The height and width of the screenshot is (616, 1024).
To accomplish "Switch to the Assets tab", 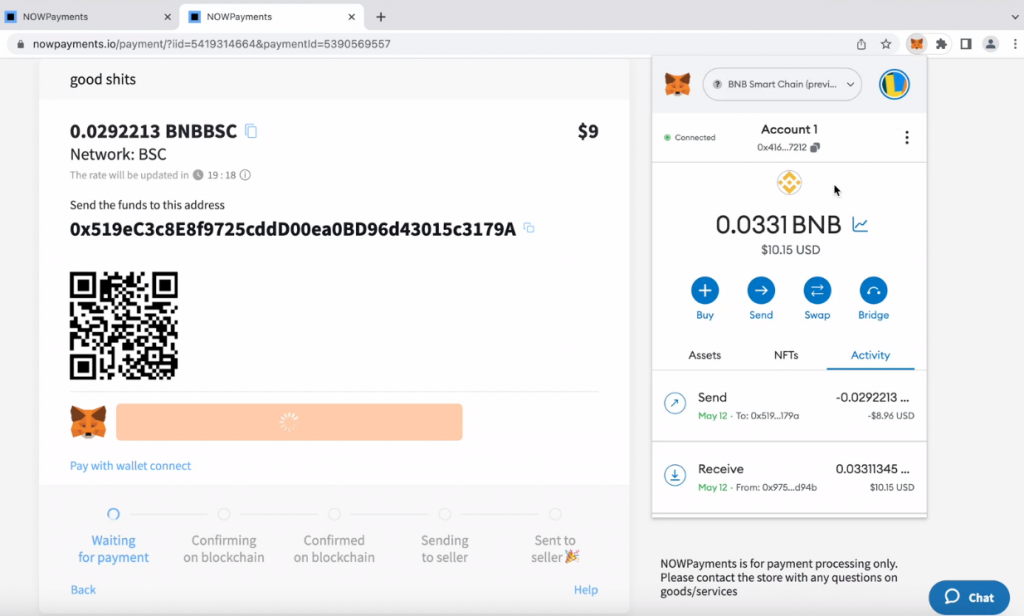I will (x=705, y=355).
